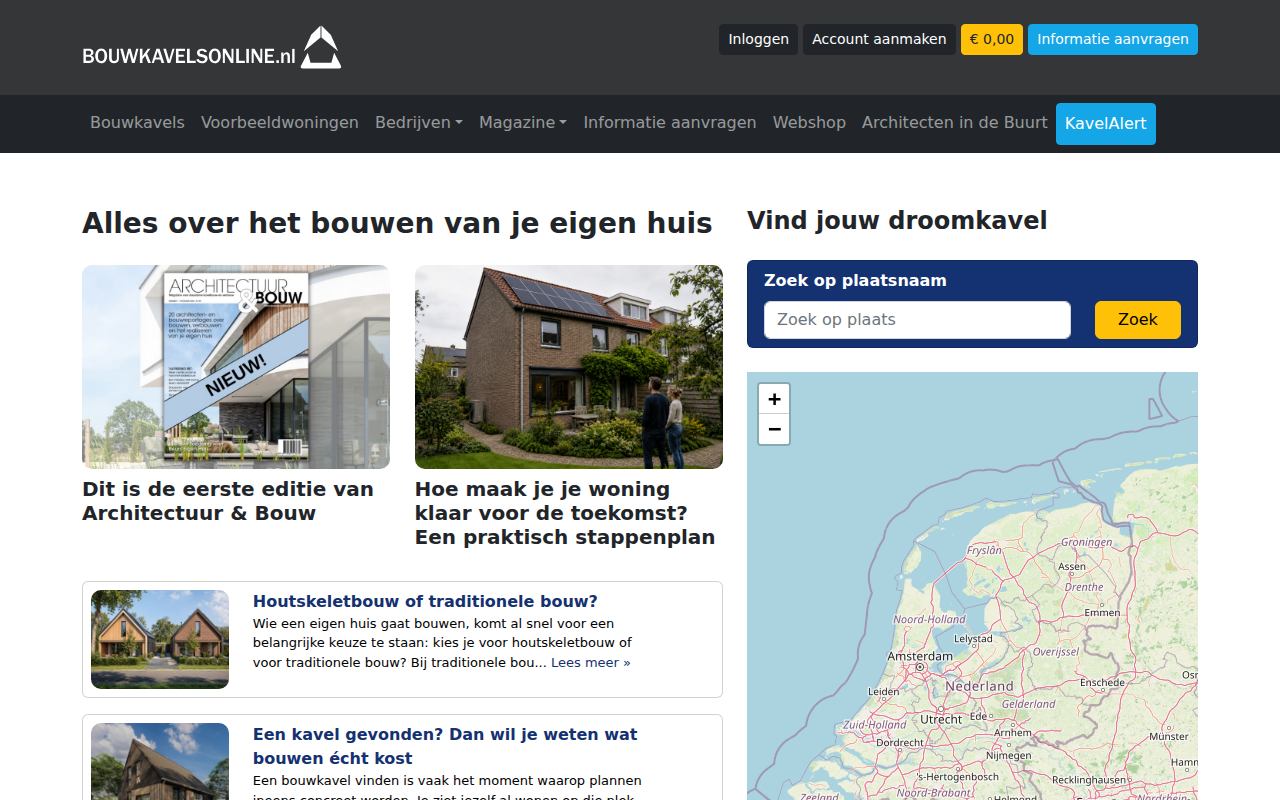Image resolution: width=1280 pixels, height=800 pixels.
Task: Click Groningen label on the map
Action: (x=1086, y=542)
